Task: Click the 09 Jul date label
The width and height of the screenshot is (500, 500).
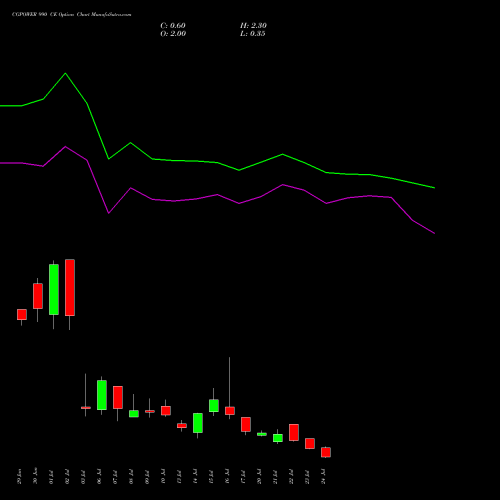Action: coord(147,476)
